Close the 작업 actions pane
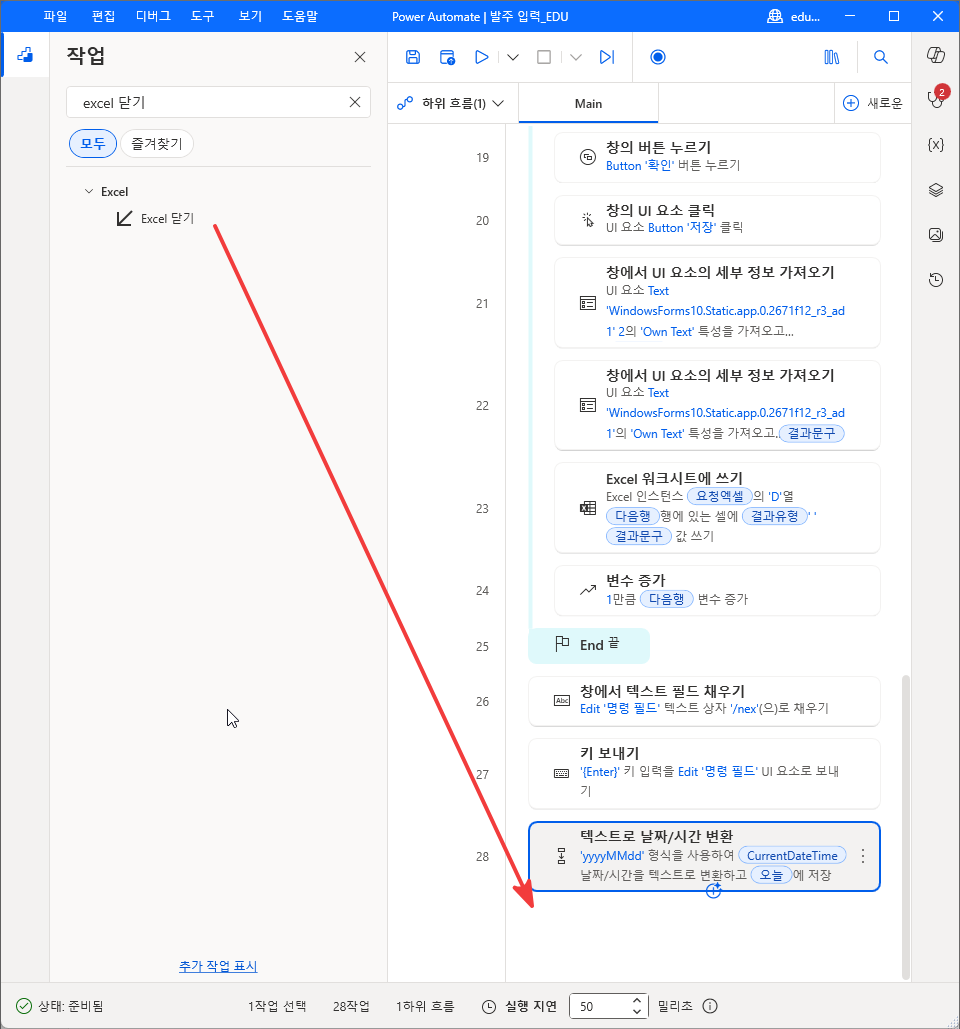The width and height of the screenshot is (960, 1029). [360, 57]
